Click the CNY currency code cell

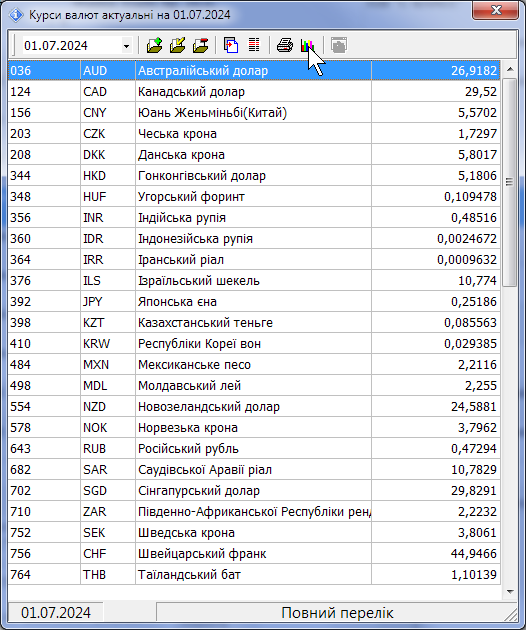click(108, 112)
